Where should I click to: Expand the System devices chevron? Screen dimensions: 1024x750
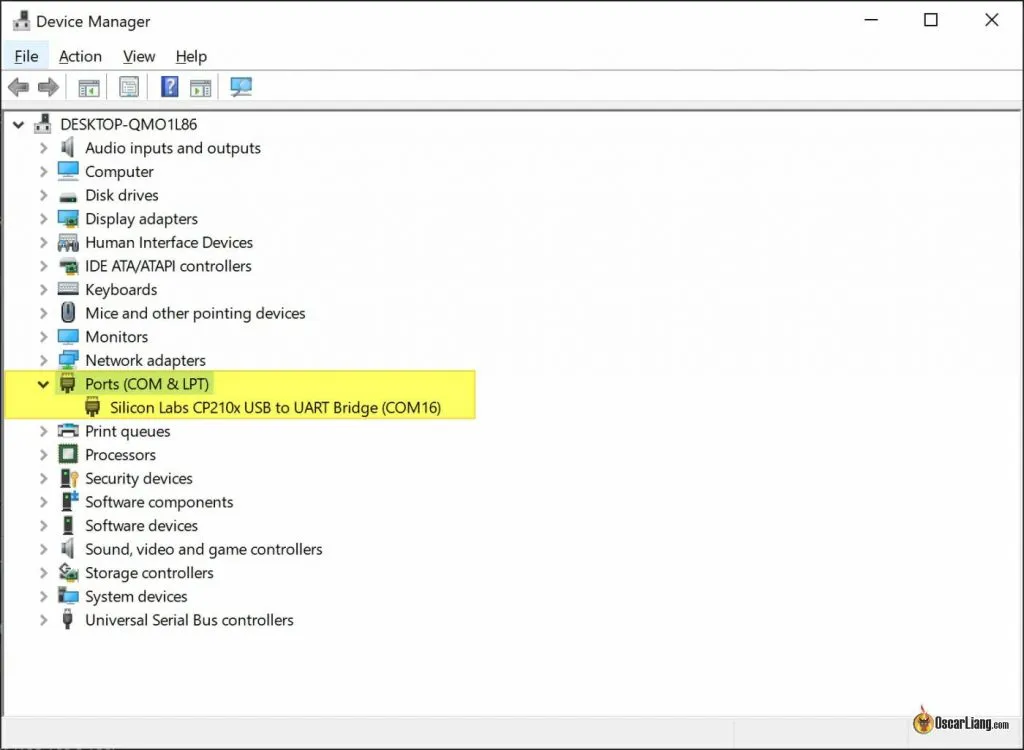tap(44, 596)
